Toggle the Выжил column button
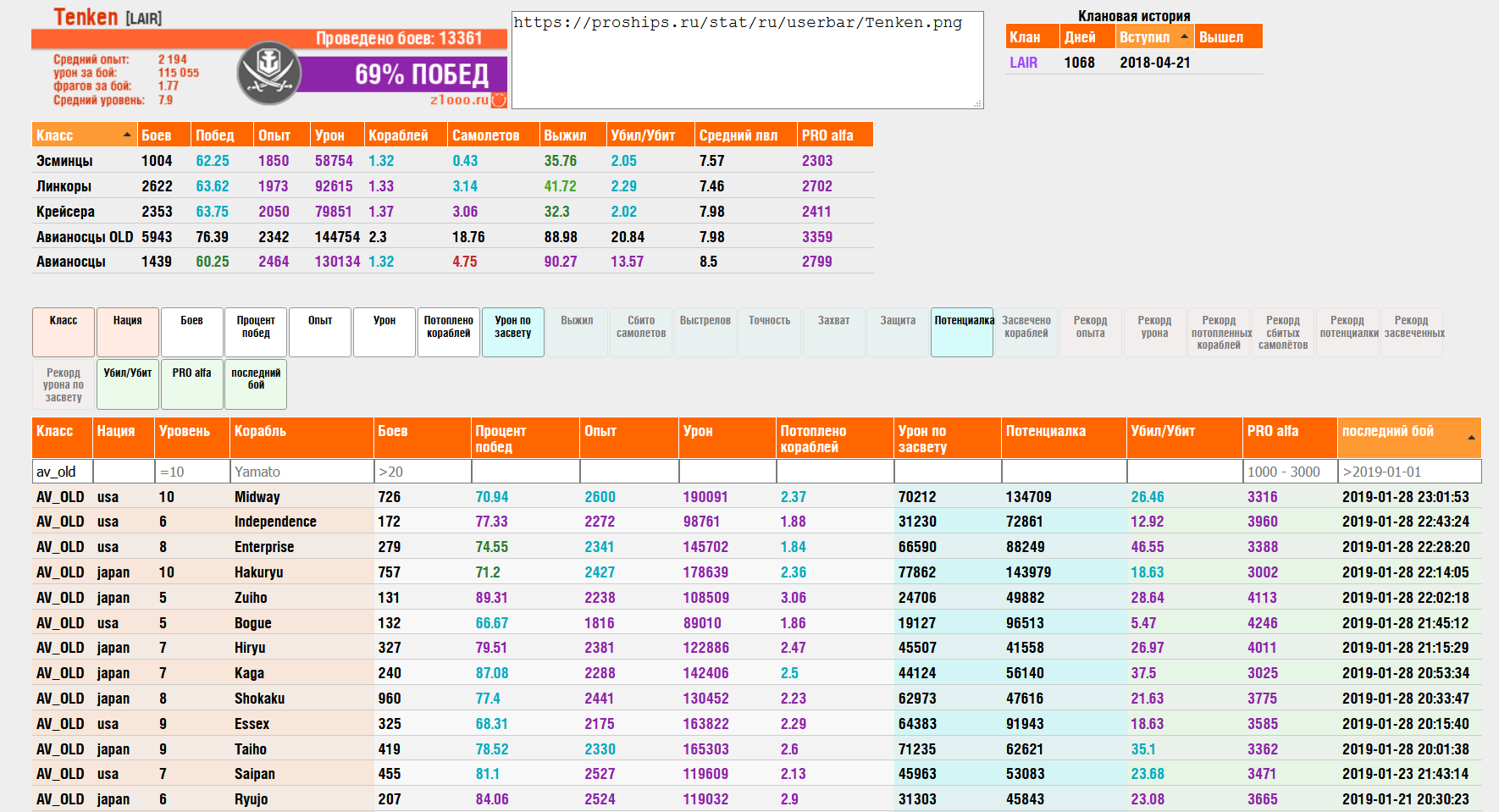Screen dimensions: 1499x812 tap(577, 332)
